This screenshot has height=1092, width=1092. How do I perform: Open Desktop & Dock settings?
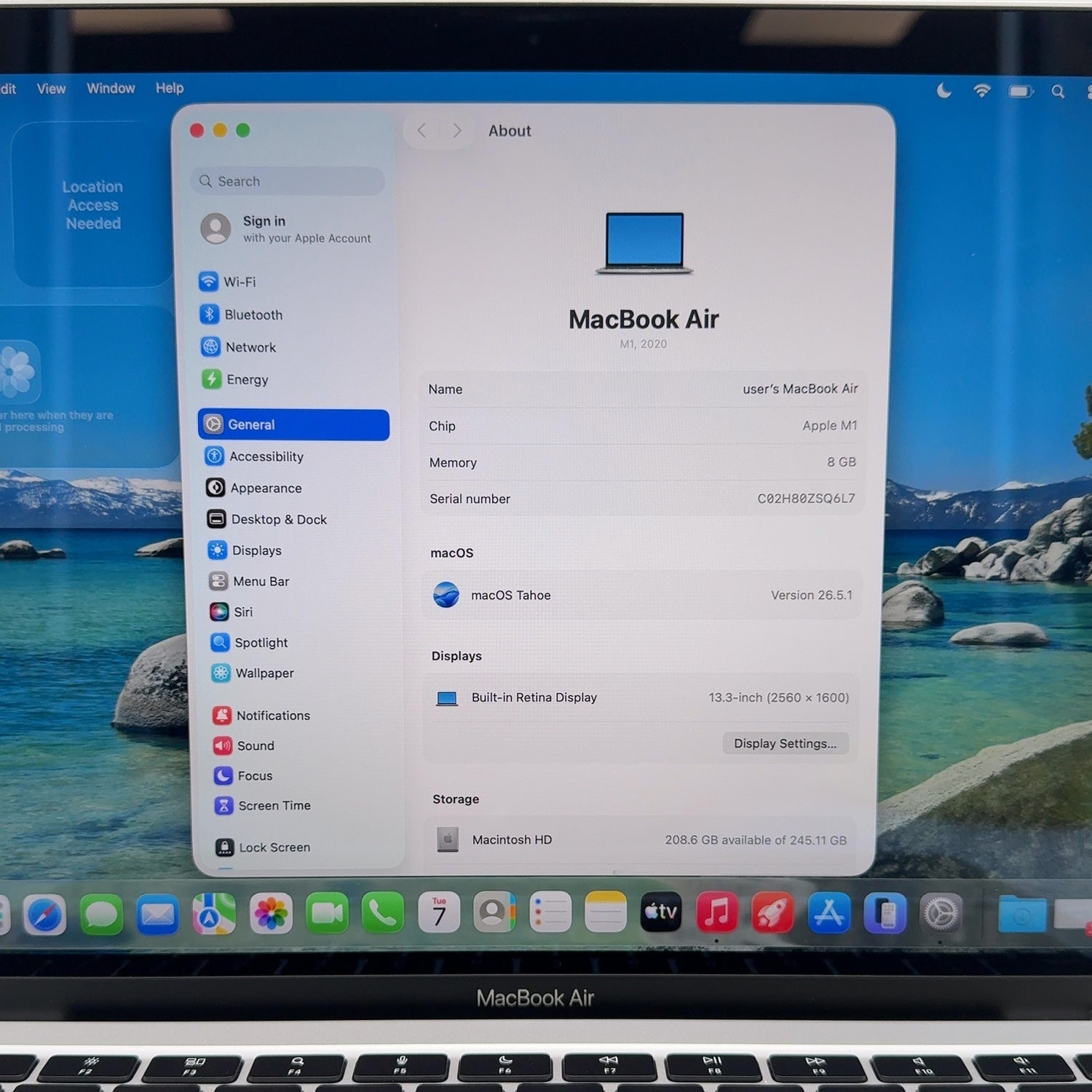pyautogui.click(x=267, y=519)
